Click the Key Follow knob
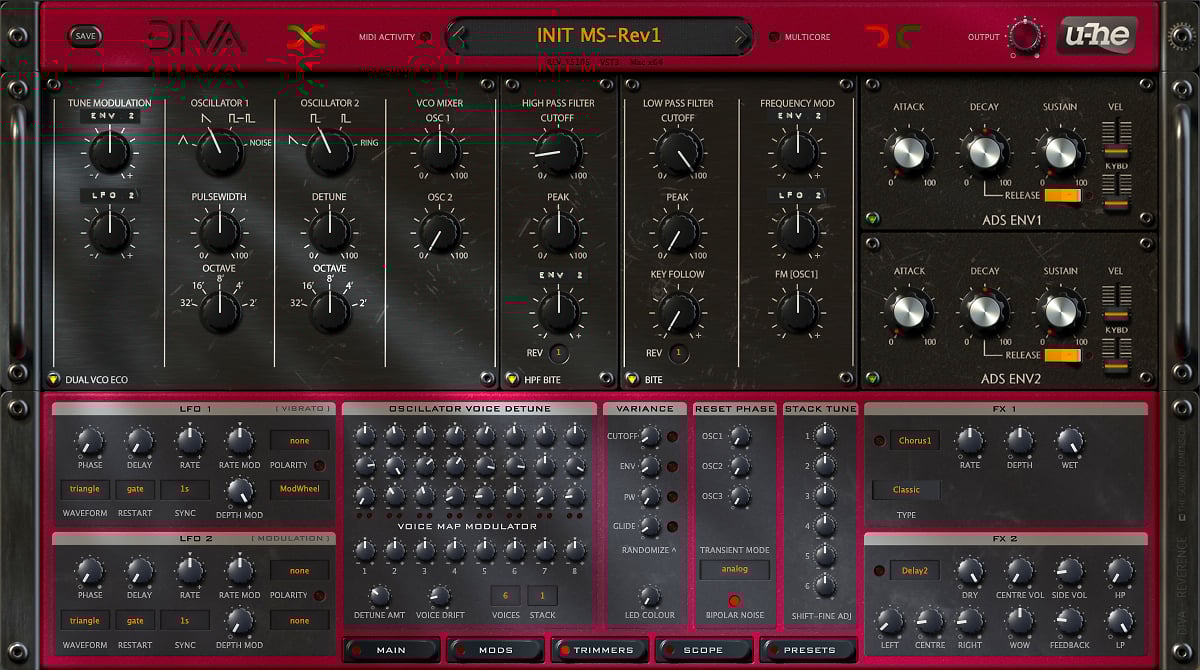Screen dimensions: 1200x670 point(677,311)
